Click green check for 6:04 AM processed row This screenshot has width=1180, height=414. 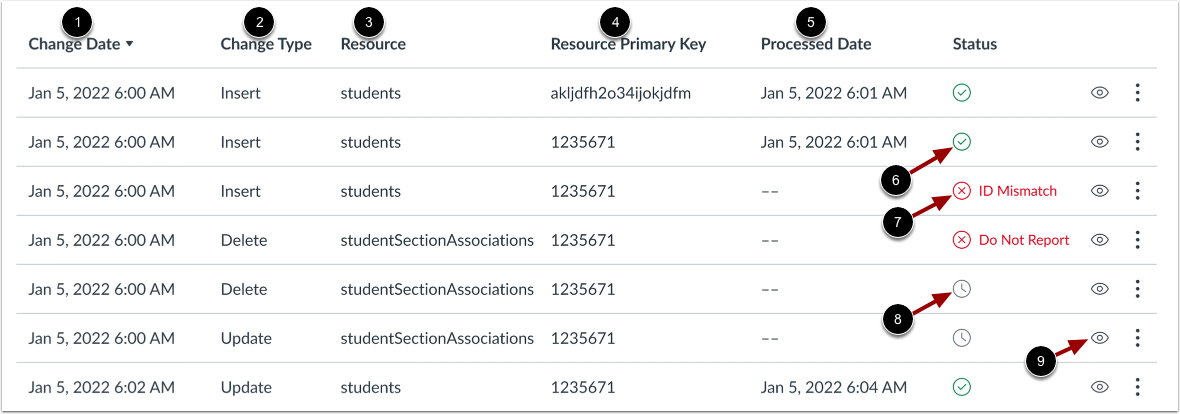(x=961, y=387)
